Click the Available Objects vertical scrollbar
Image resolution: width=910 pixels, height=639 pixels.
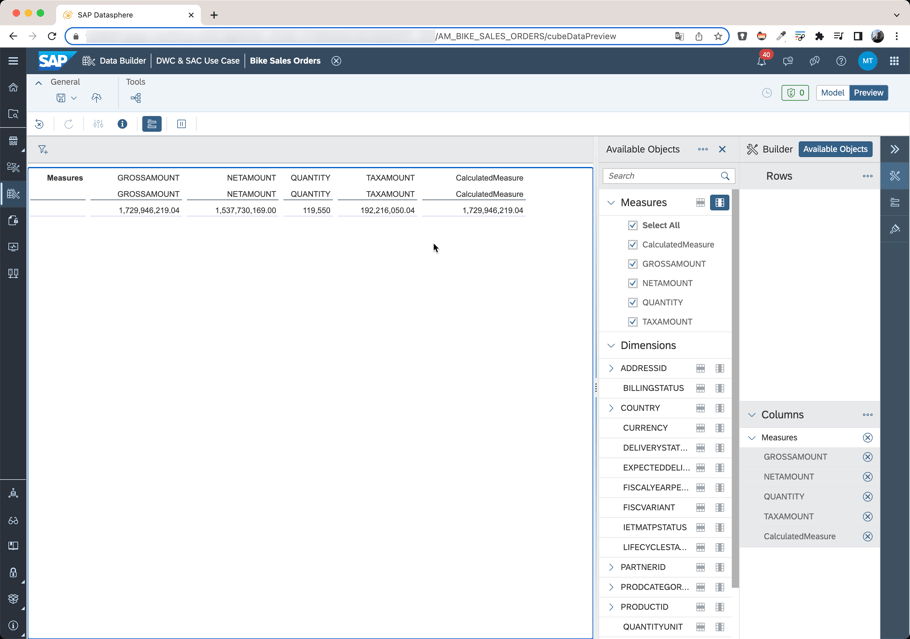[x=735, y=389]
